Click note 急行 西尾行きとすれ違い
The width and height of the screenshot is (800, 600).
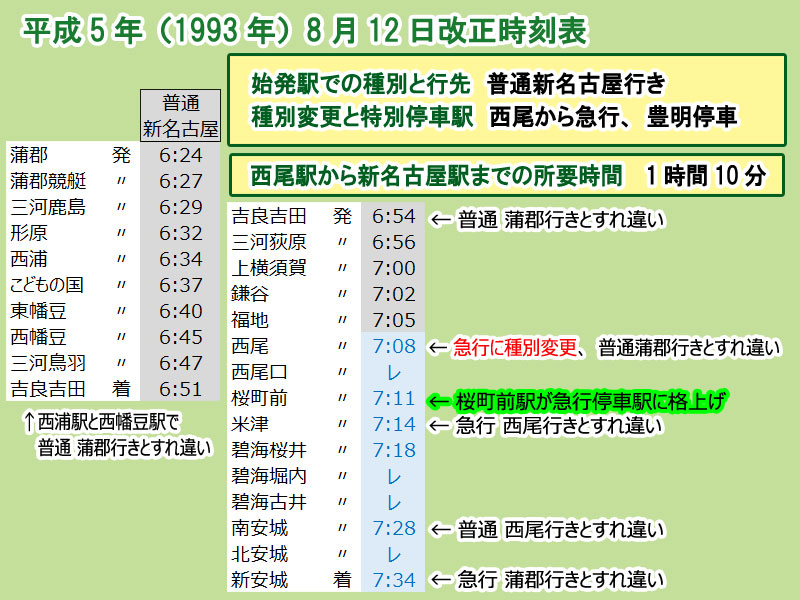tap(559, 426)
